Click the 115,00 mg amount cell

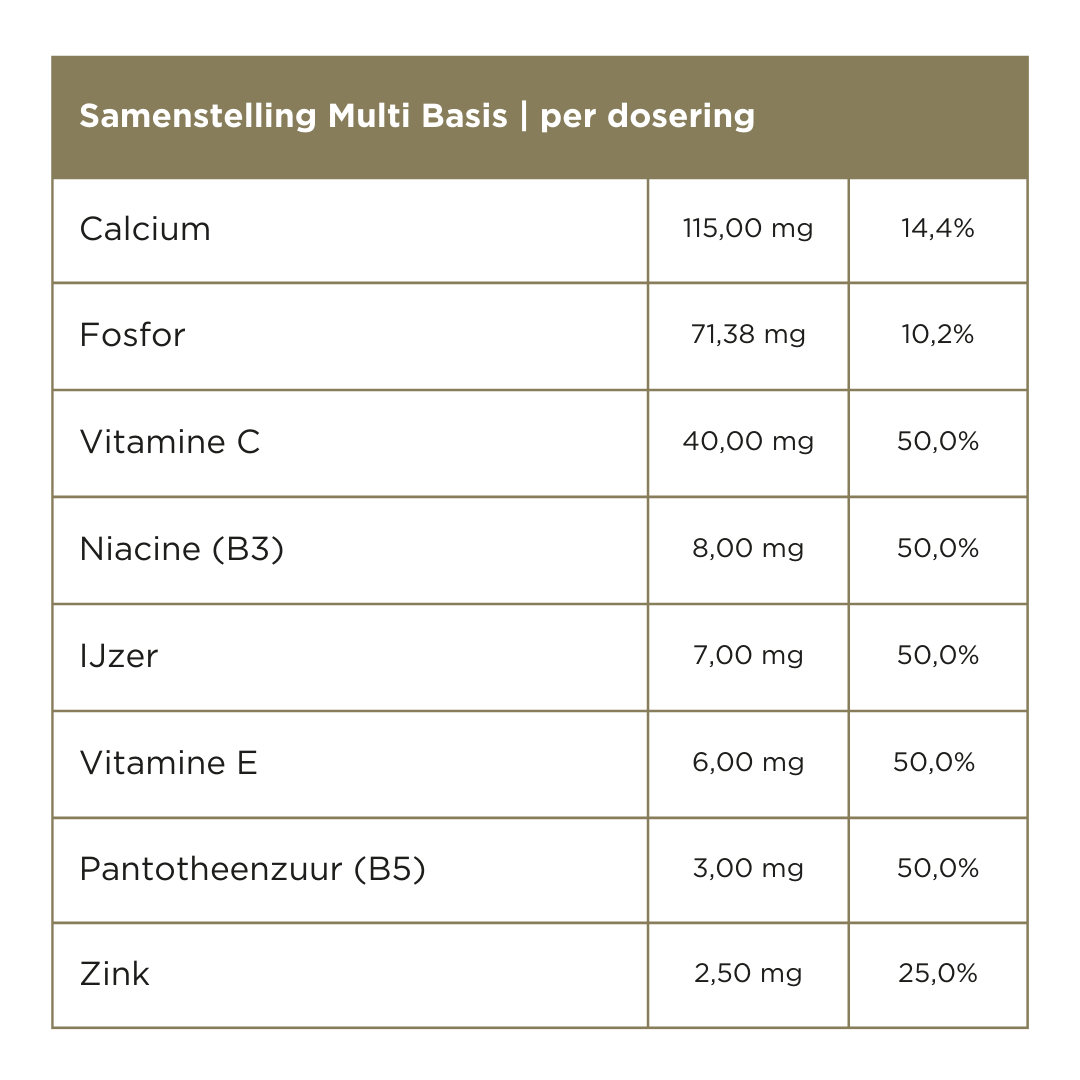(748, 229)
